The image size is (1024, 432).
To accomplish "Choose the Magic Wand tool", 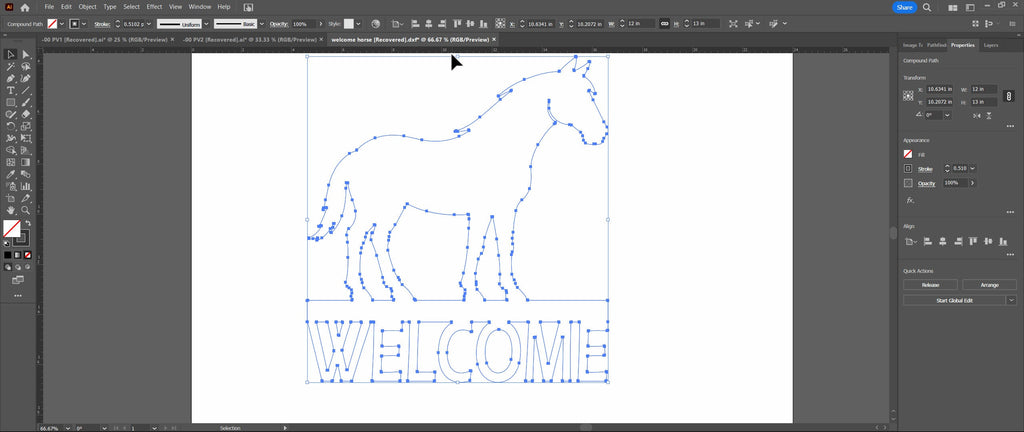I will click(x=11, y=67).
